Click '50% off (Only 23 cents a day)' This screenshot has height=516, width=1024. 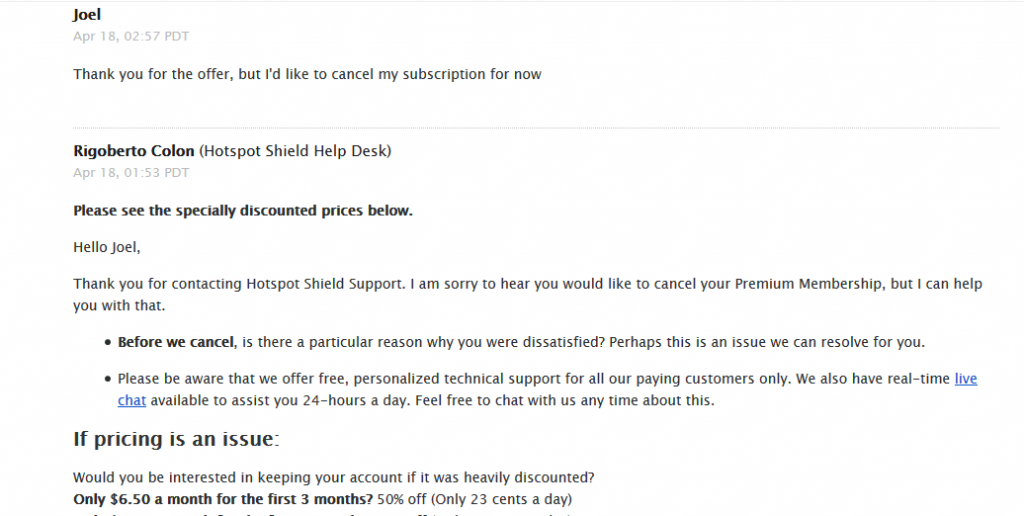(474, 500)
